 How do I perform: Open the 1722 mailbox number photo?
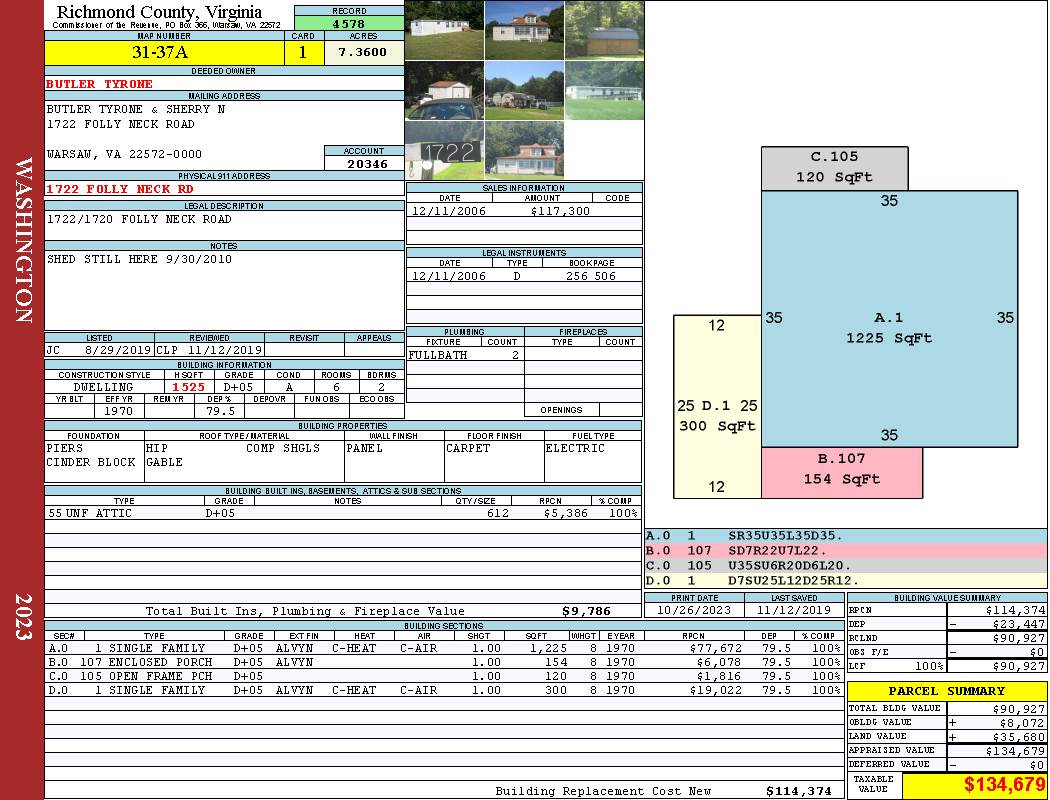tap(444, 151)
